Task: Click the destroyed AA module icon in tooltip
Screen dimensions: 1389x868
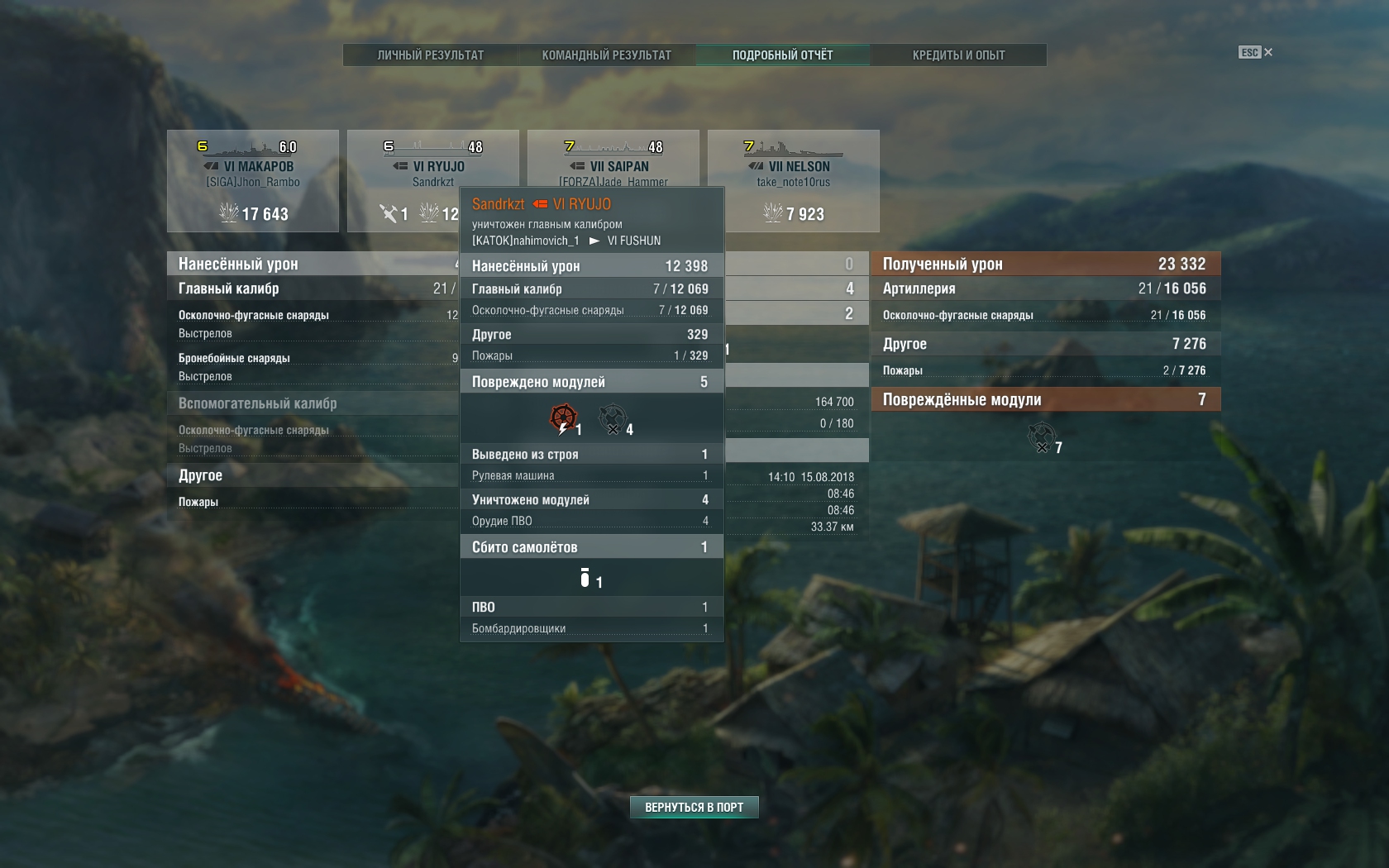Action: tap(613, 417)
